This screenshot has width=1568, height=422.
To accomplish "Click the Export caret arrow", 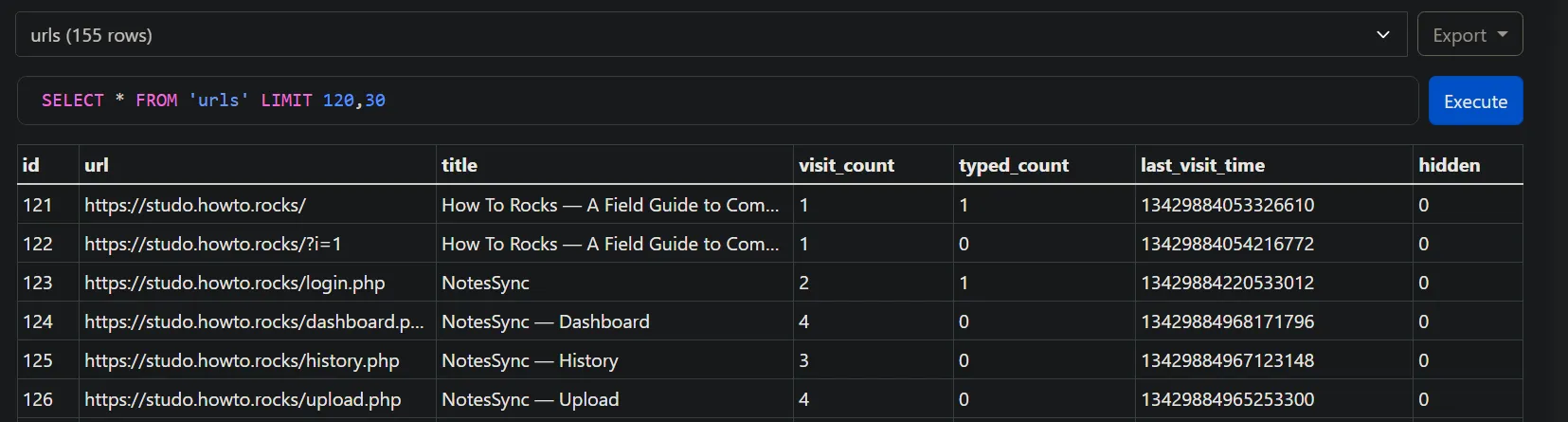I will coord(1503,34).
